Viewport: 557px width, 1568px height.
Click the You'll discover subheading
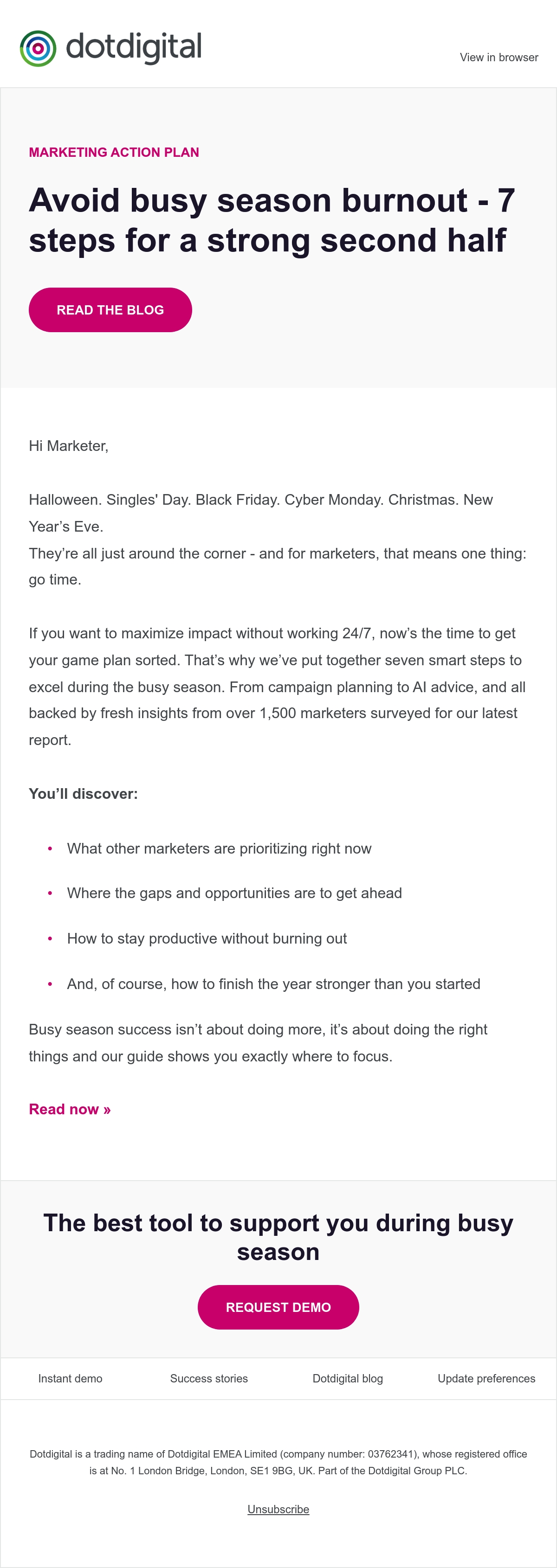coord(84,794)
